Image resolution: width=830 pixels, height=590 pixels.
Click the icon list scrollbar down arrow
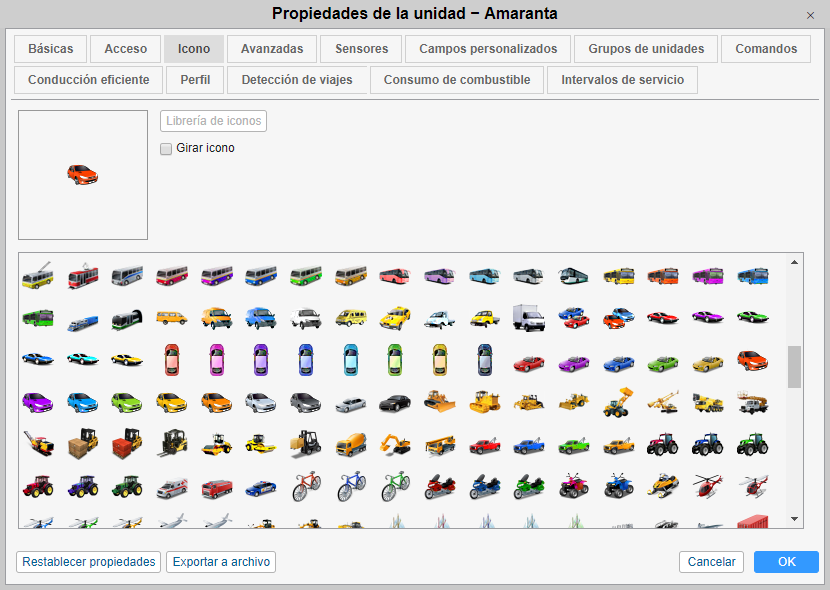coord(795,519)
